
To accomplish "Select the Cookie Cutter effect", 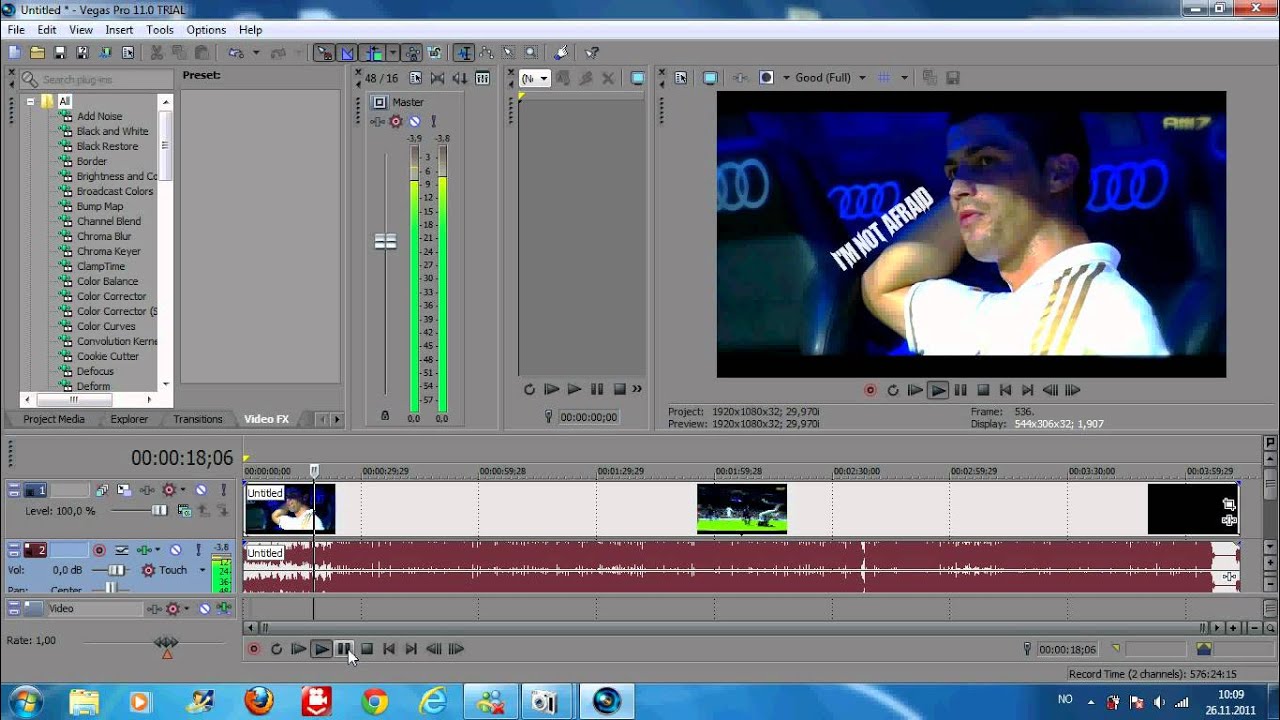I will 108,356.
